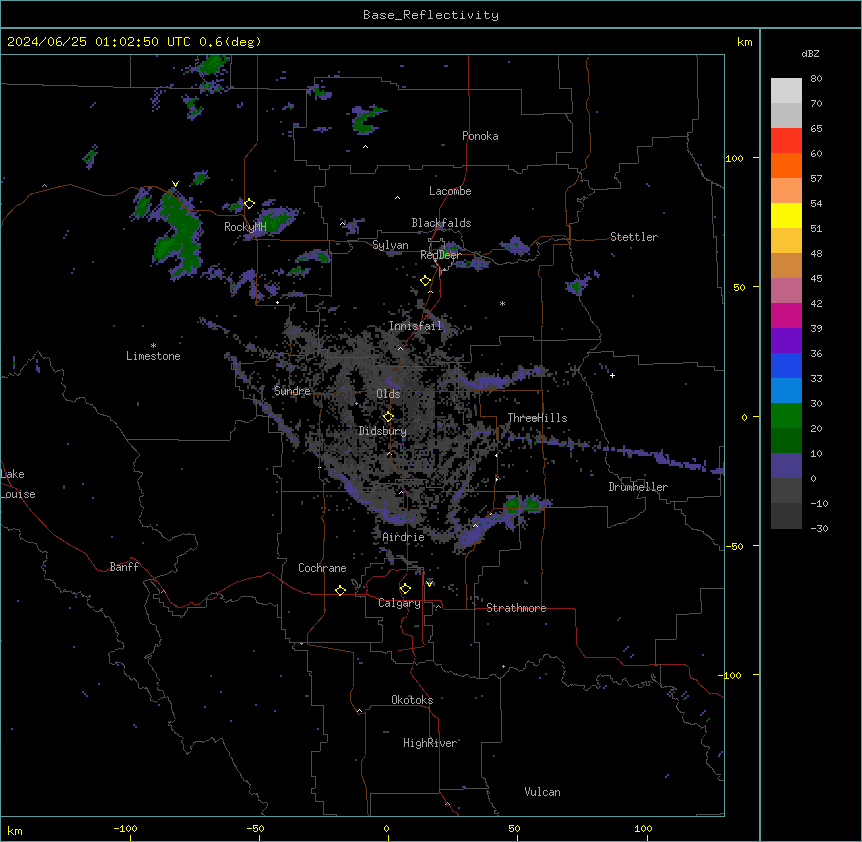
Task: Select the Blackfalds label
Action: pyautogui.click(x=441, y=223)
